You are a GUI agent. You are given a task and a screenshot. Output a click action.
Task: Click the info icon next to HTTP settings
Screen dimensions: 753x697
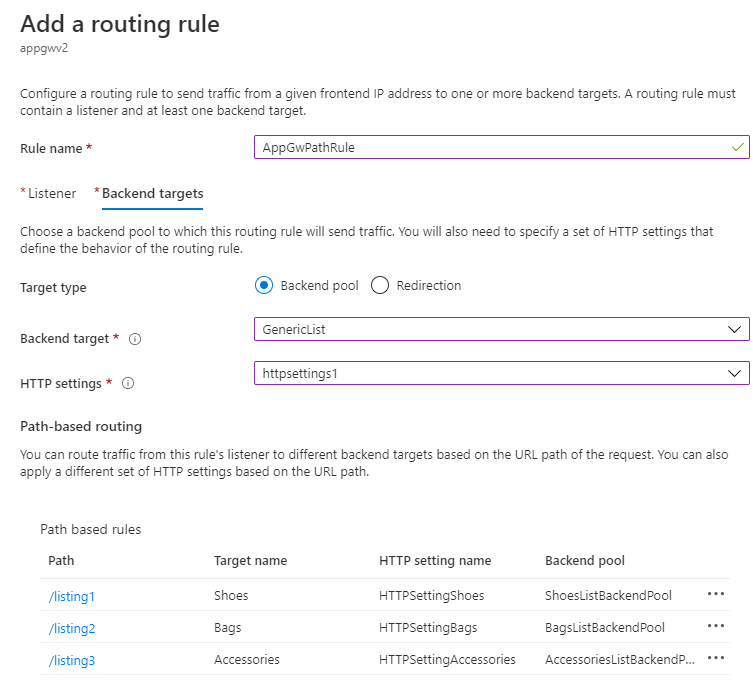pyautogui.click(x=128, y=383)
